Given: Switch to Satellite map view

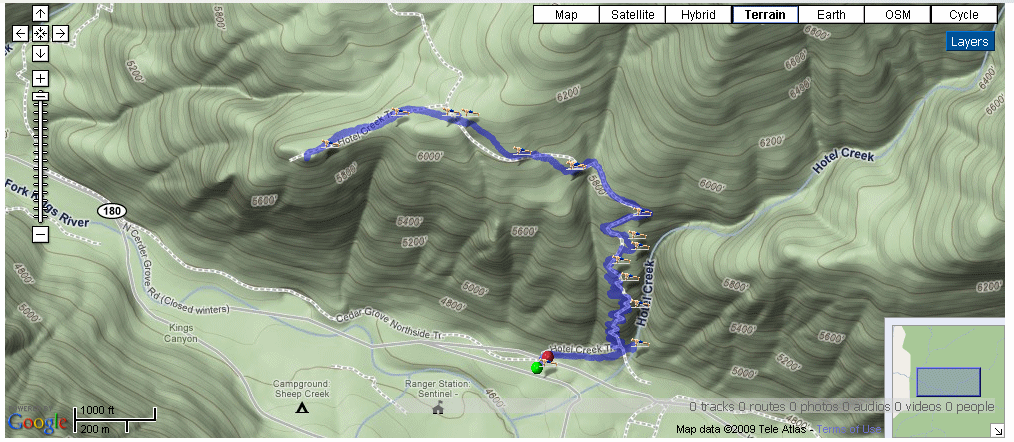Looking at the screenshot, I should [x=632, y=15].
